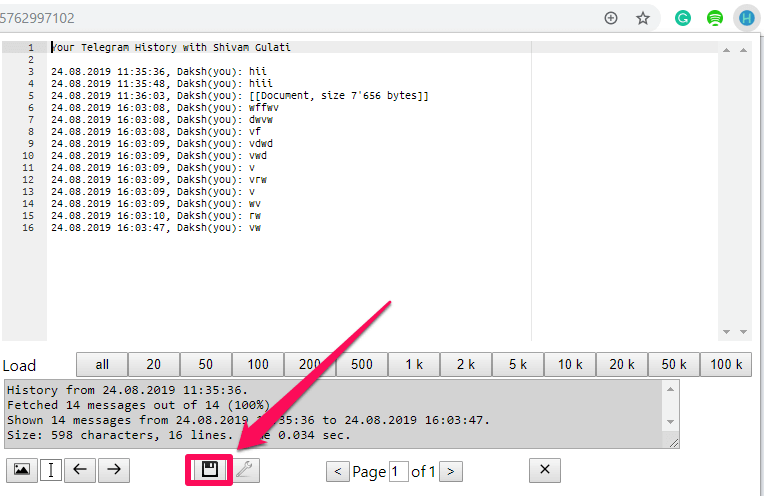Open the Chrome profile avatar H
This screenshot has height=496, width=764.
point(746,19)
